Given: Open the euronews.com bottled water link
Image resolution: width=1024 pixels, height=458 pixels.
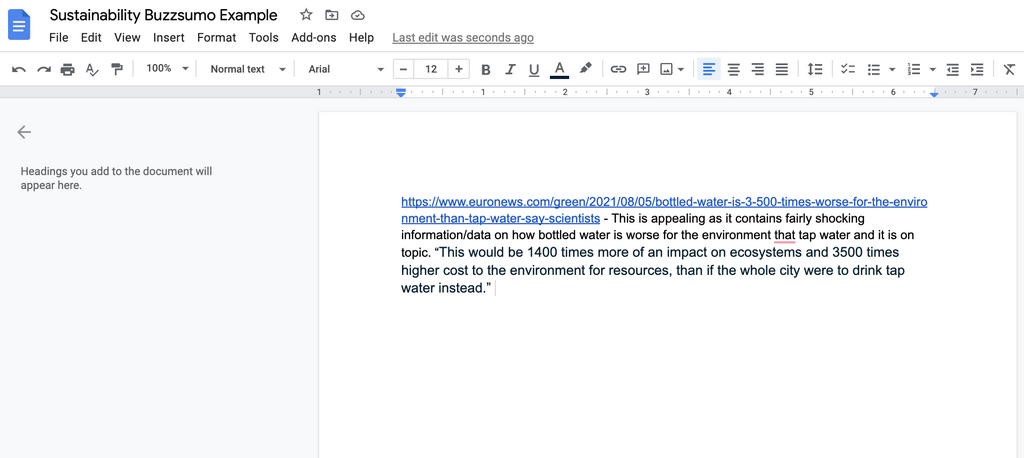Looking at the screenshot, I should tap(663, 202).
